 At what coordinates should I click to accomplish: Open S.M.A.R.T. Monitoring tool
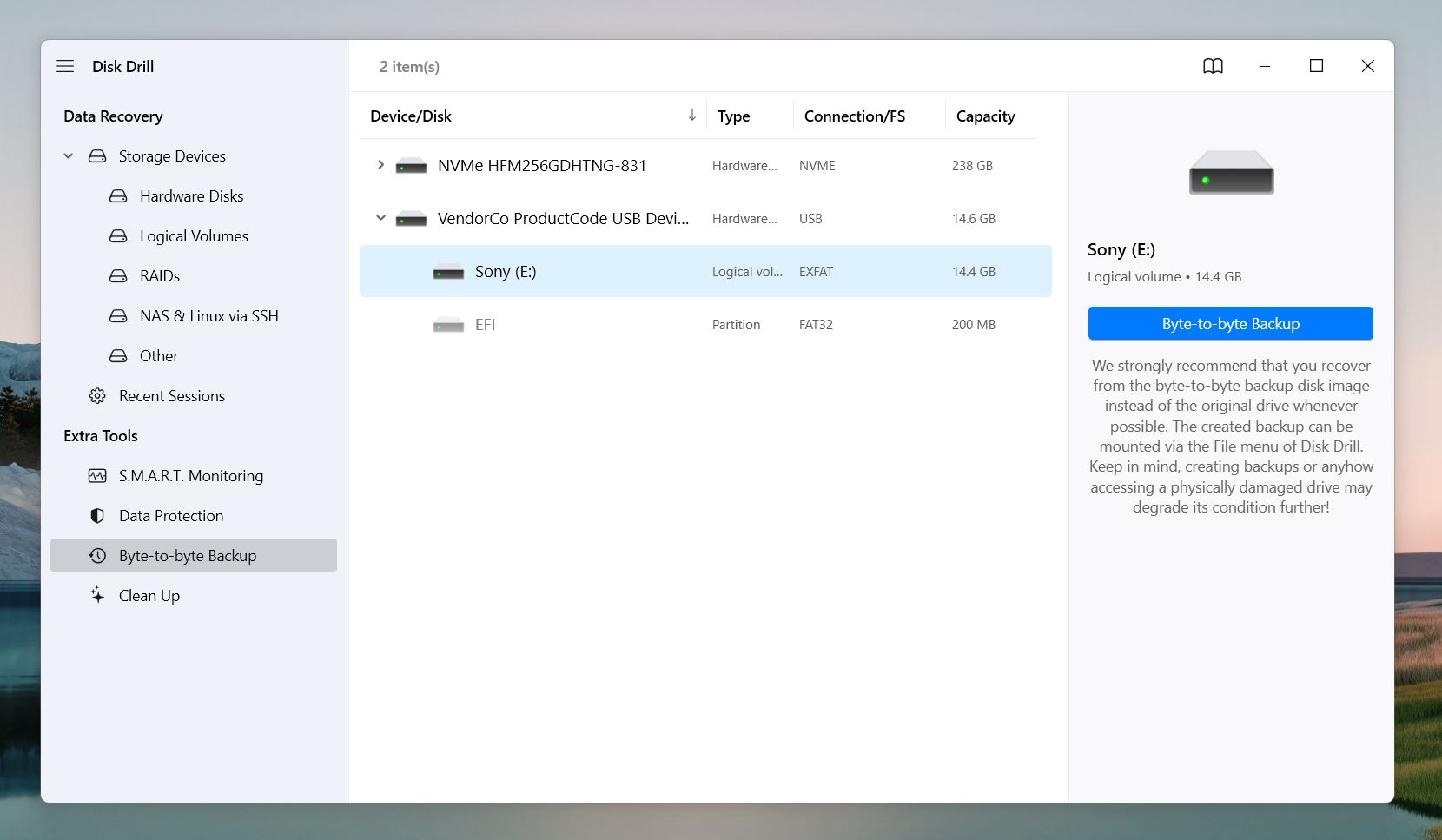pos(191,476)
